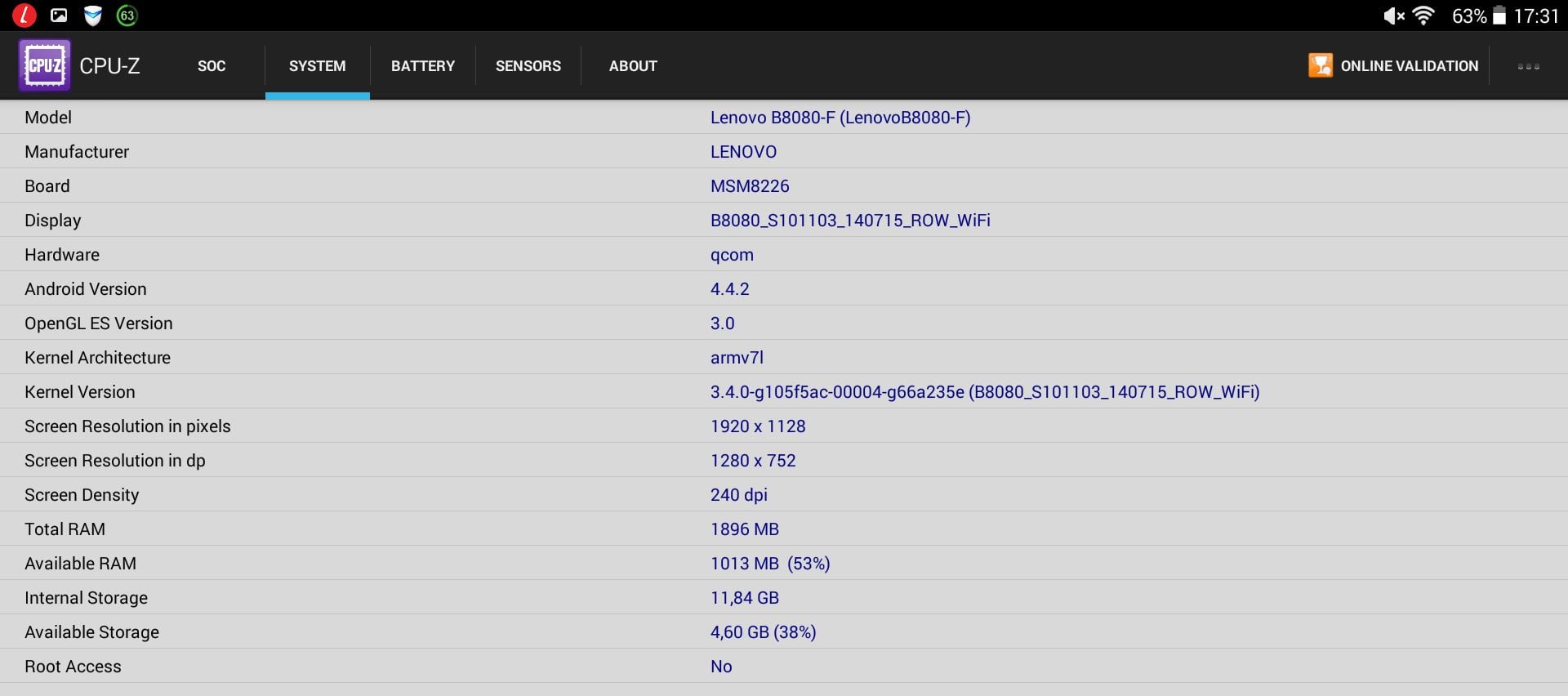
Task: Open the BATTERY tab
Action: click(423, 66)
